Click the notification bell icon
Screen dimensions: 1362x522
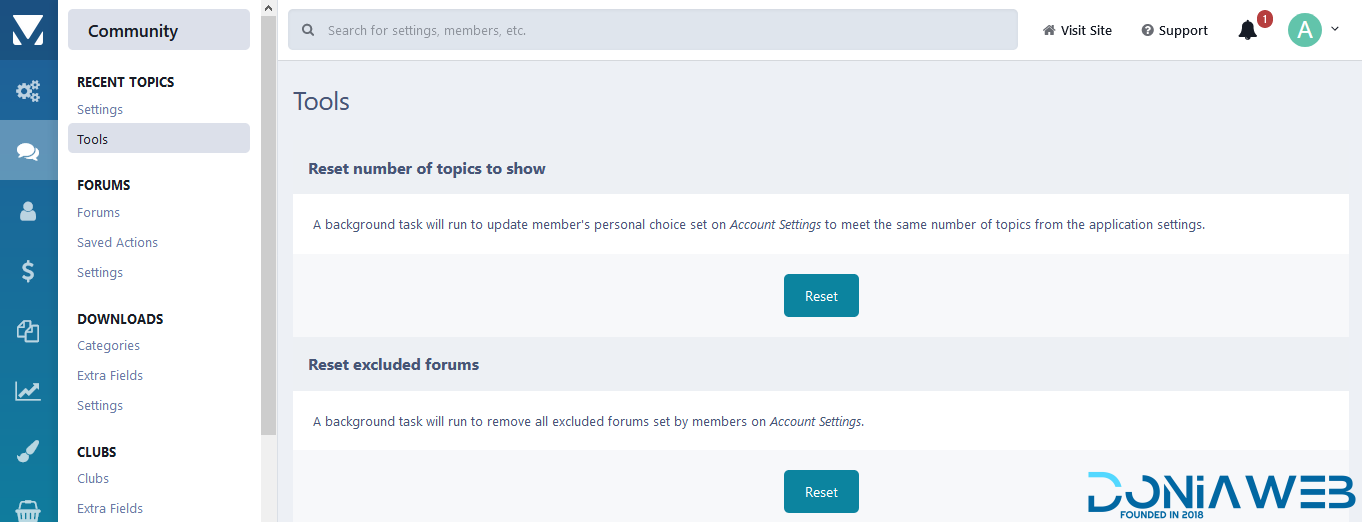click(1247, 31)
